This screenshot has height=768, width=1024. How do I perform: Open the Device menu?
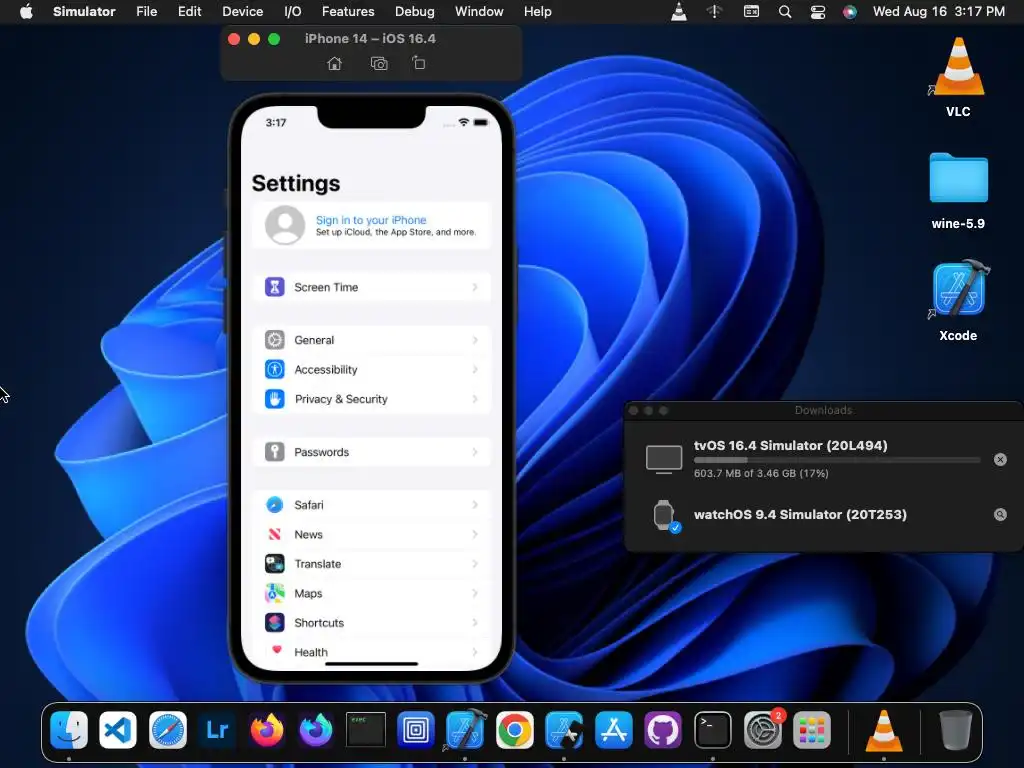pyautogui.click(x=242, y=11)
